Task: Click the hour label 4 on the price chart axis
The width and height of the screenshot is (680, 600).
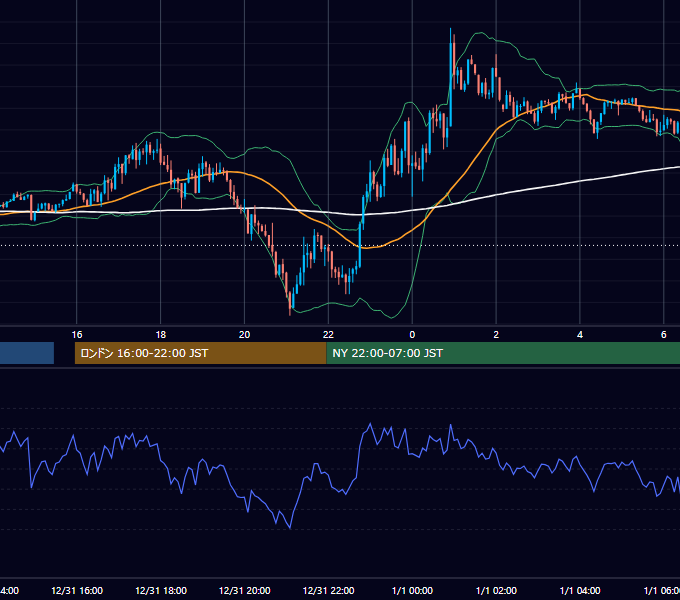Action: coord(580,335)
